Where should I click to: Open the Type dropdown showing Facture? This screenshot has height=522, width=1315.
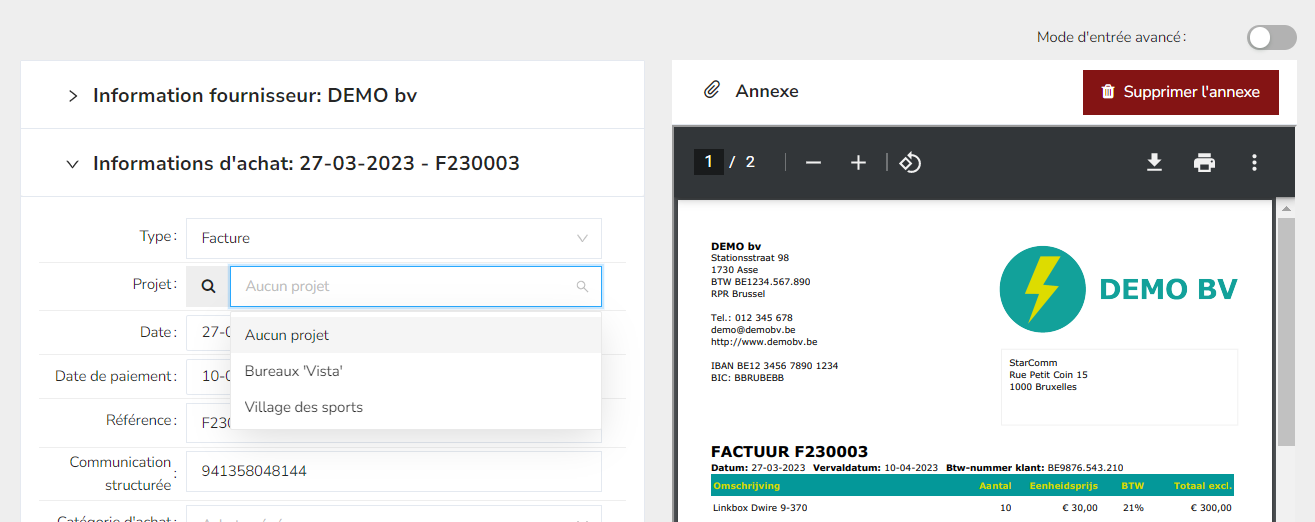[394, 238]
